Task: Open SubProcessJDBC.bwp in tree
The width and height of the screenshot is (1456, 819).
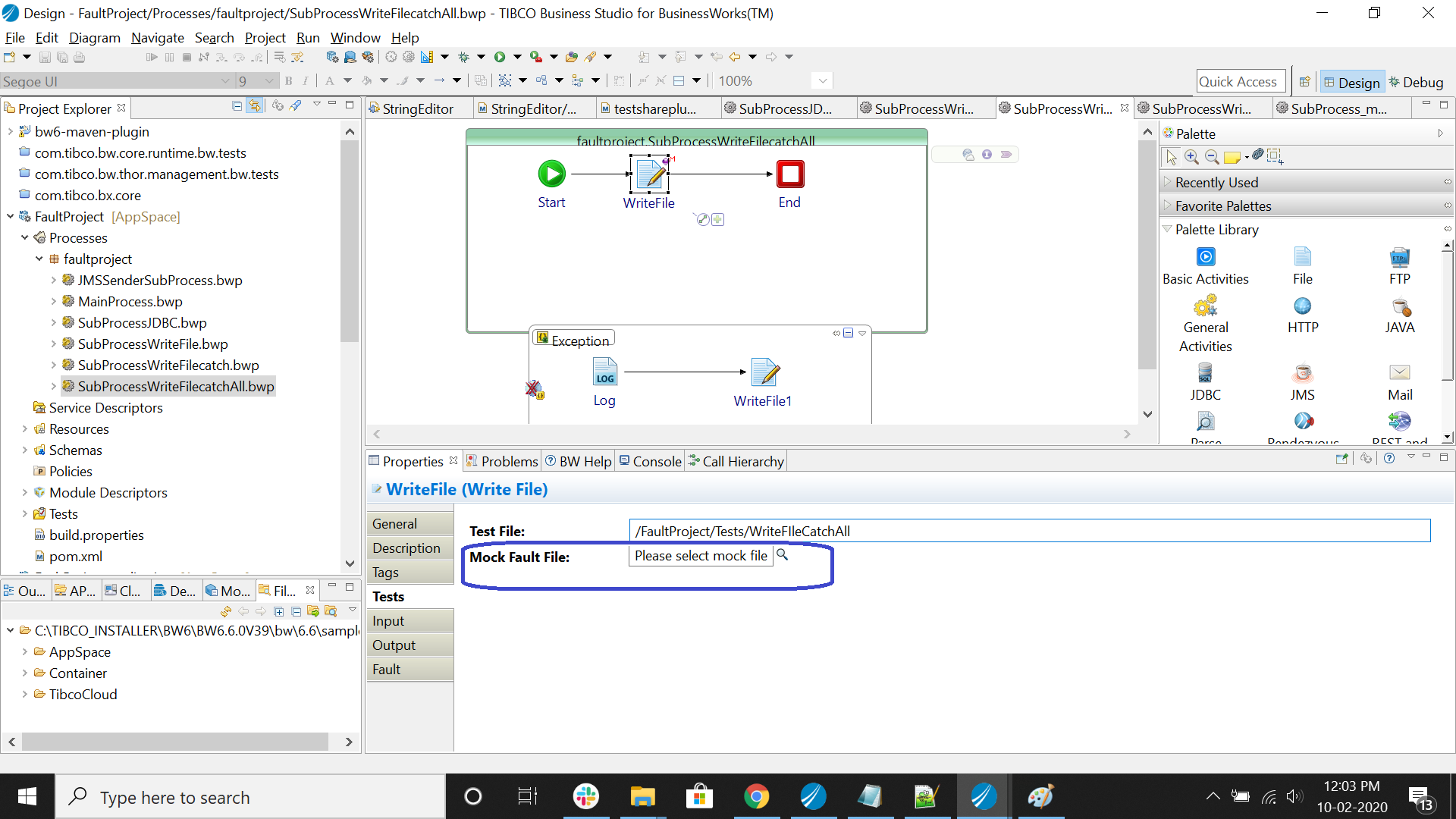Action: tap(142, 323)
